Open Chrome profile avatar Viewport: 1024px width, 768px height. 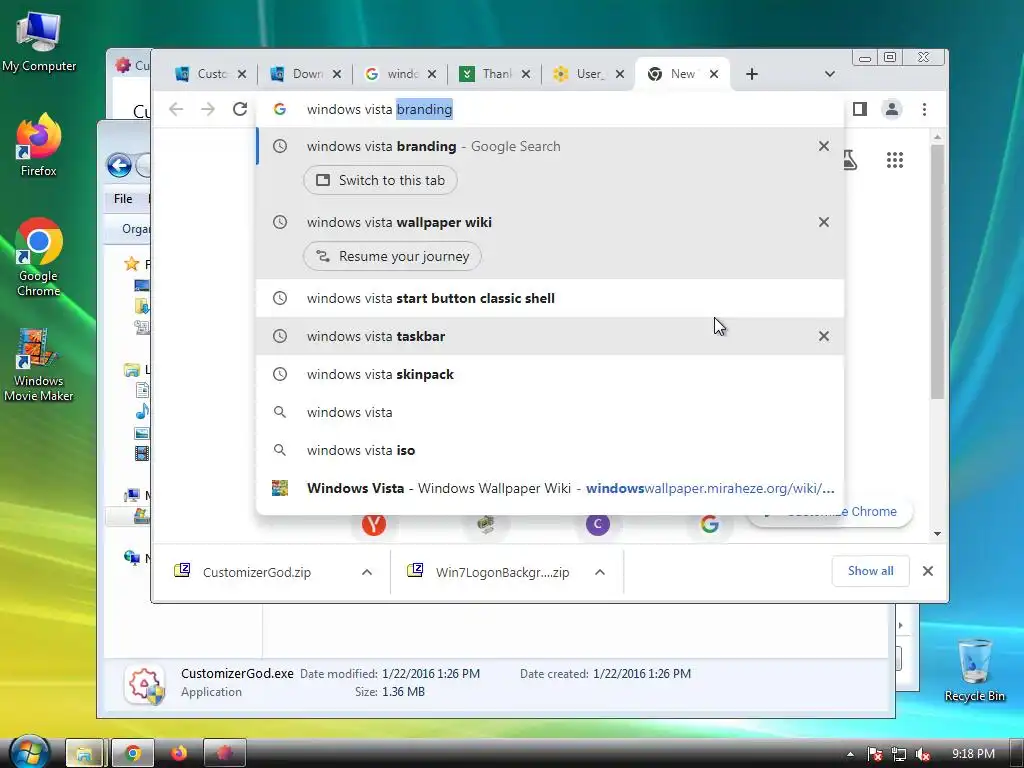891,109
